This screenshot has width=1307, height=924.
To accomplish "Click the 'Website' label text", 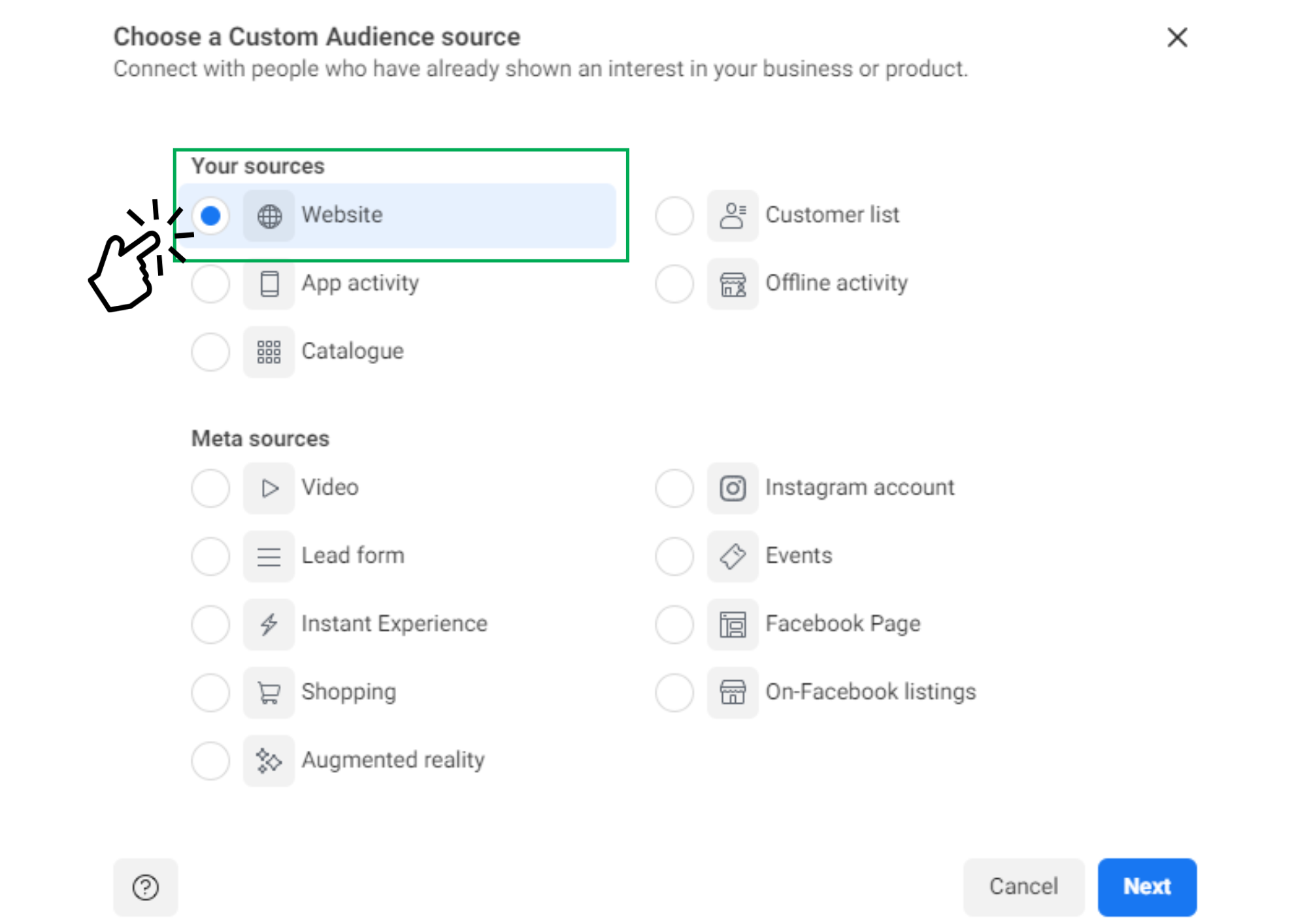I will (x=342, y=214).
